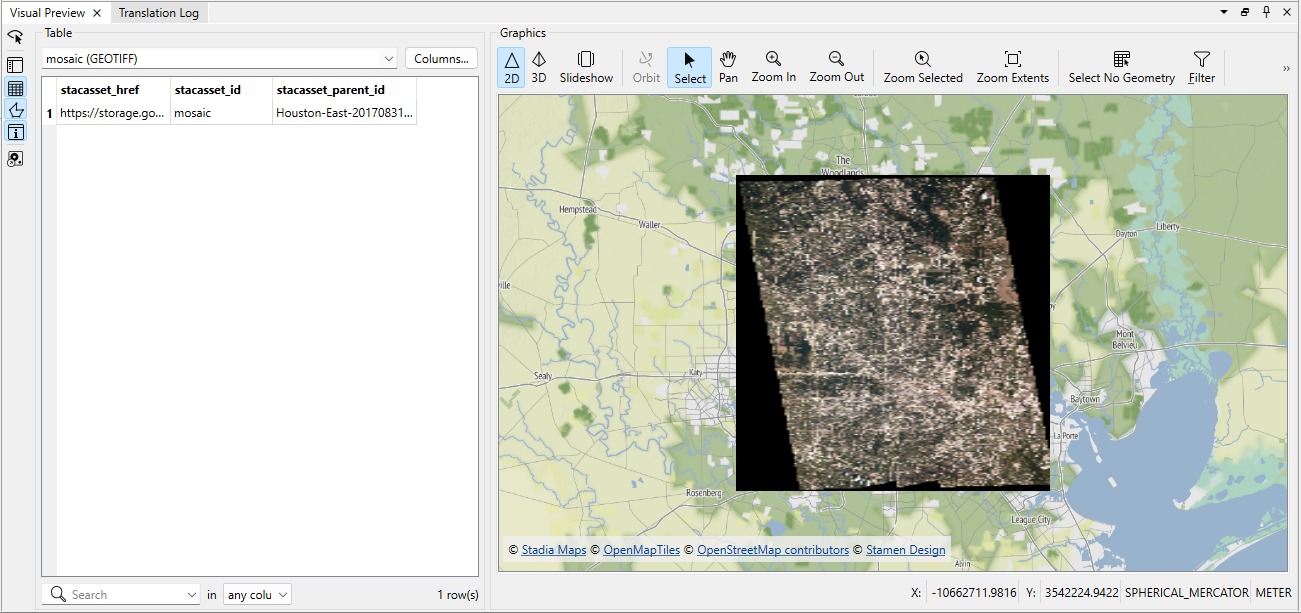The height and width of the screenshot is (613, 1301).
Task: Open the OpenStreetMap contributors link
Action: pyautogui.click(x=772, y=550)
